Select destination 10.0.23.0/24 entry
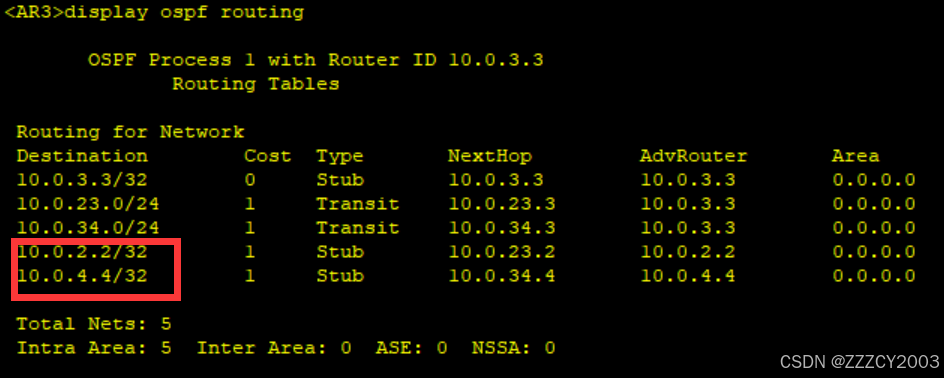This screenshot has height=378, width=944. coord(88,204)
